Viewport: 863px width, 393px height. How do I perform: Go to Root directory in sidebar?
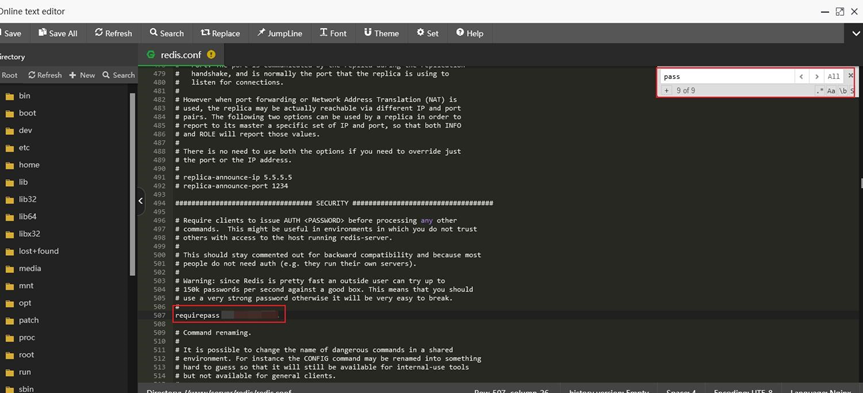(x=9, y=75)
